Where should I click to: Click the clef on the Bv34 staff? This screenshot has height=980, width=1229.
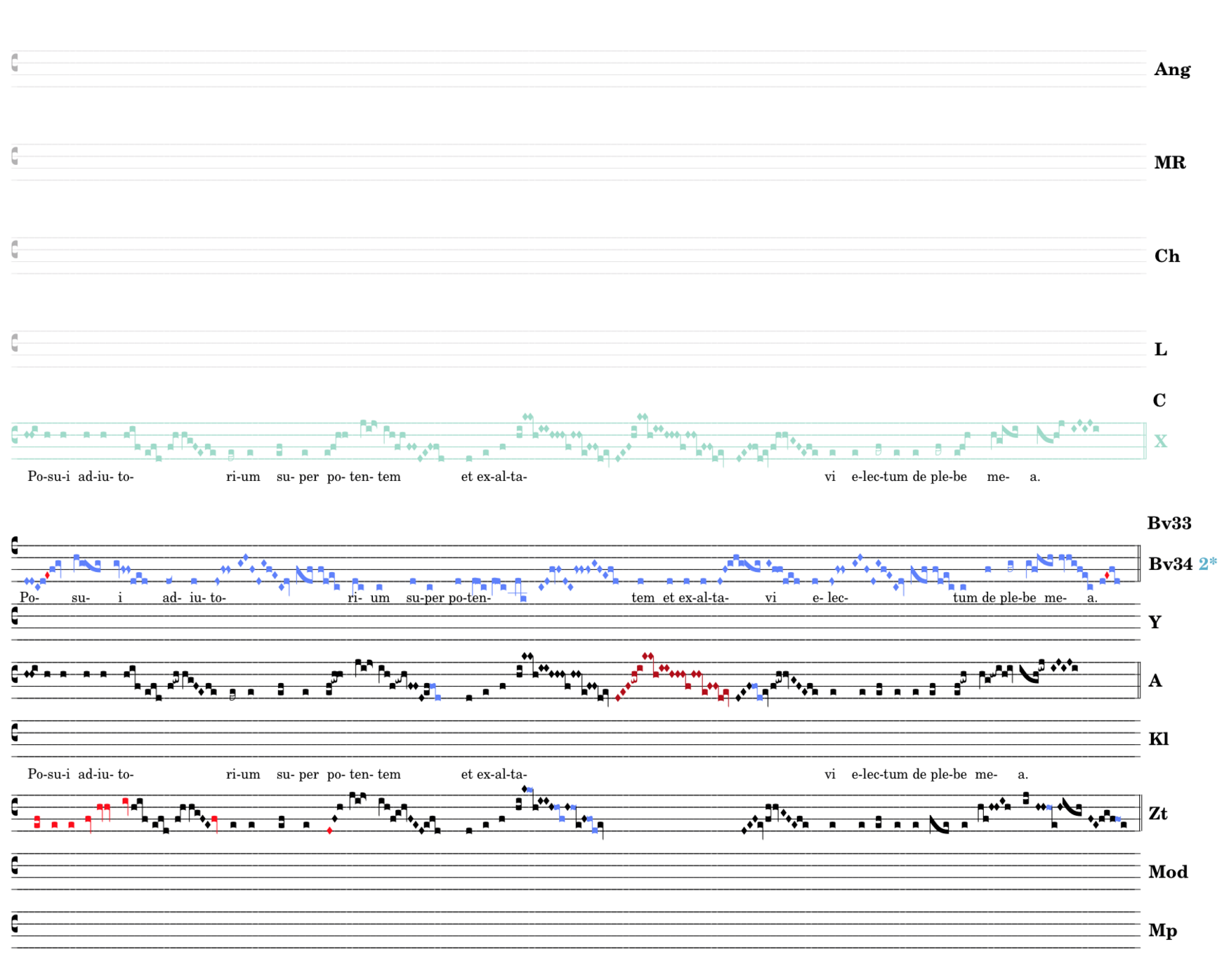[14, 545]
